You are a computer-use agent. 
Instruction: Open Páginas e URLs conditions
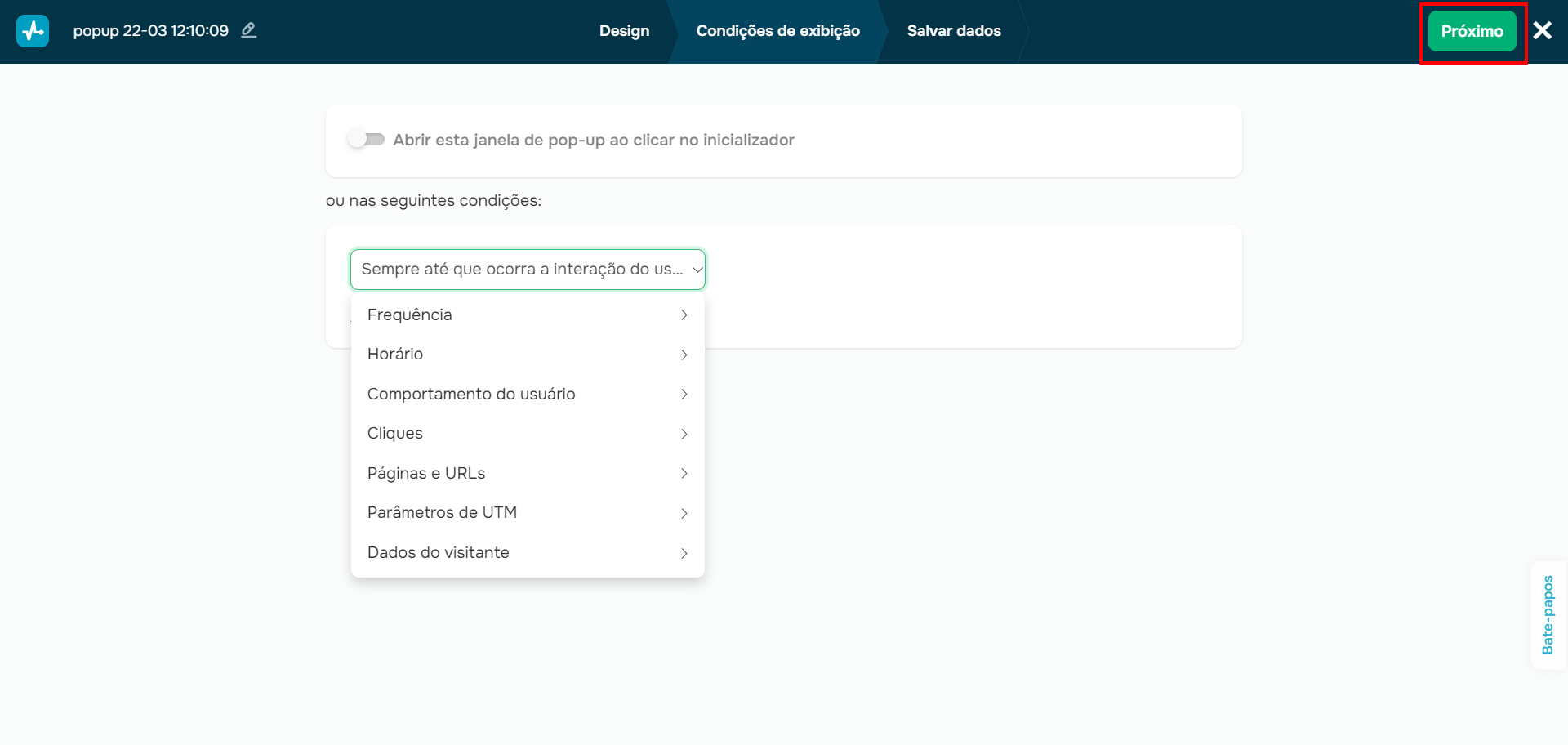click(x=426, y=474)
